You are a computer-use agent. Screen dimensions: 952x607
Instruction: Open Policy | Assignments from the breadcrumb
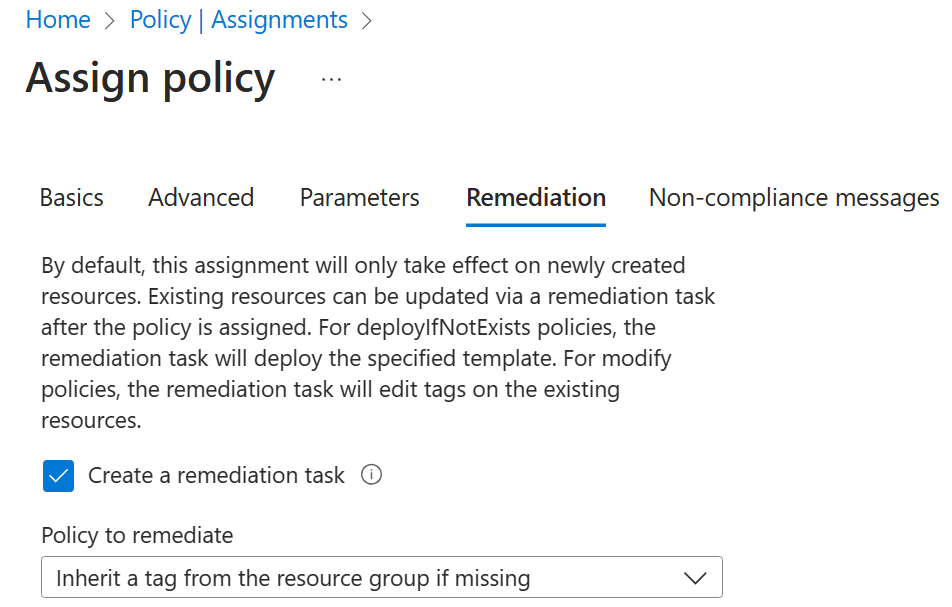click(239, 20)
